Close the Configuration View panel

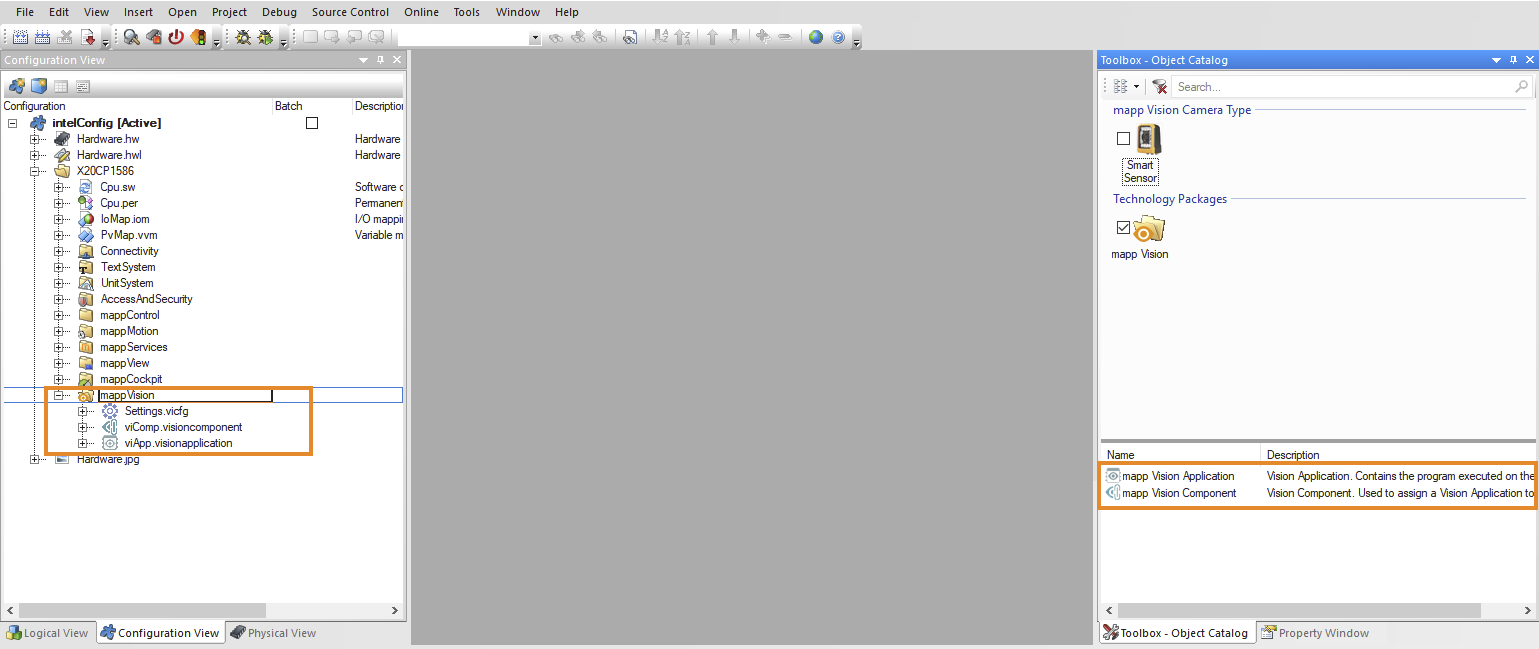[396, 60]
